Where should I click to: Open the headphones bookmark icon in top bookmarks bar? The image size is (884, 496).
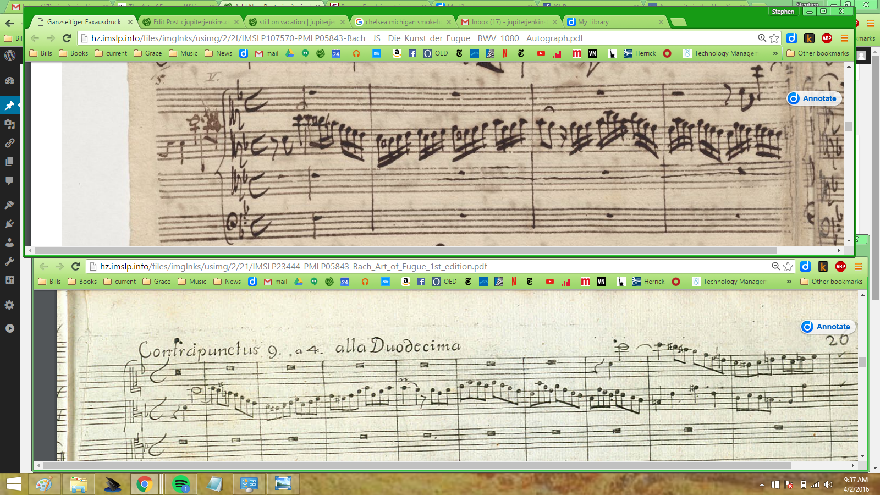pyautogui.click(x=356, y=54)
